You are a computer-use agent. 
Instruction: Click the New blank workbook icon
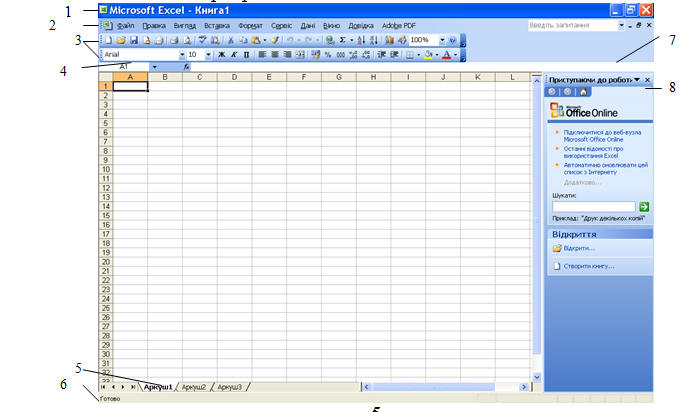(108, 40)
